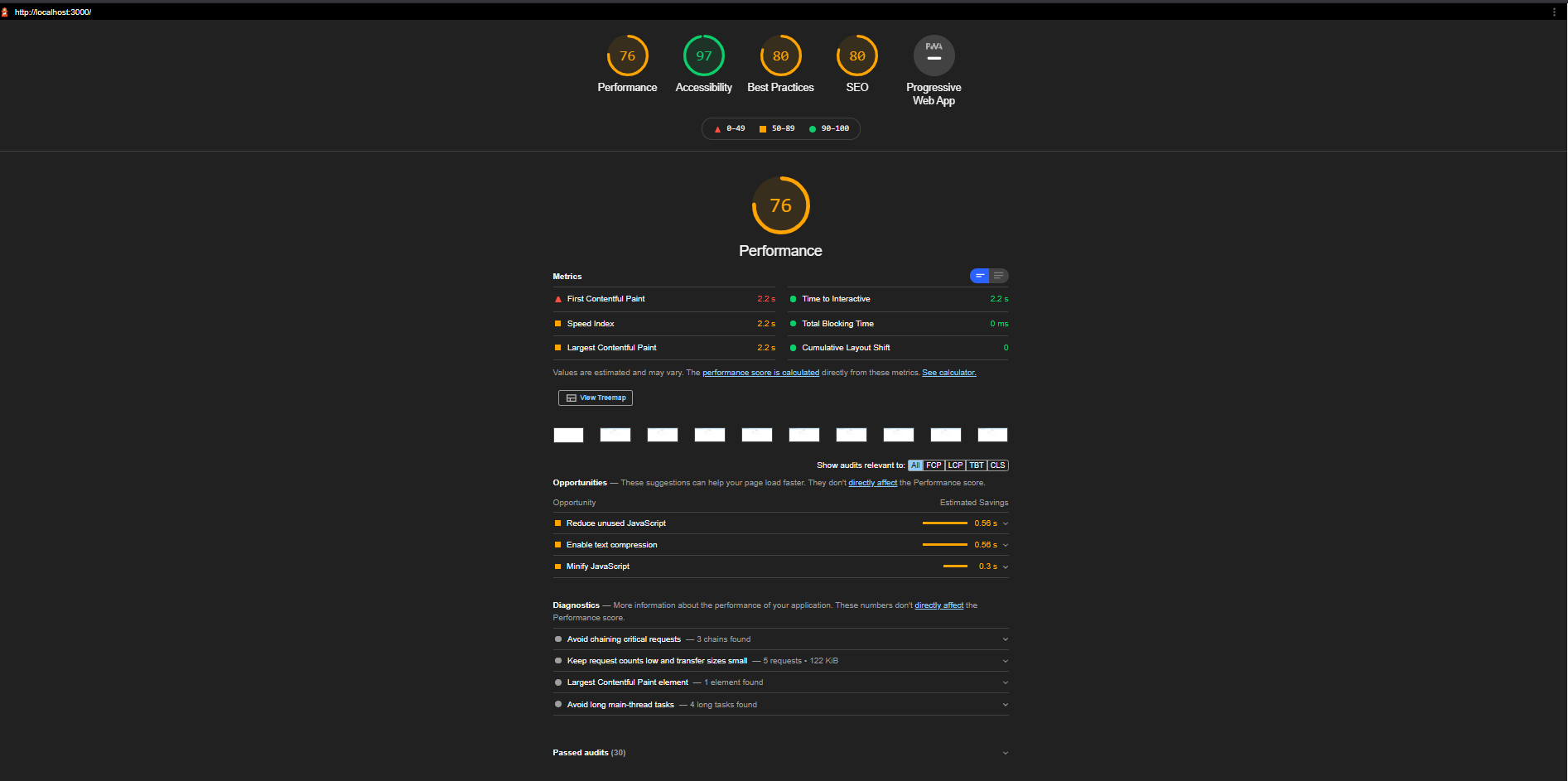This screenshot has width=1568, height=781.
Task: Open the three-dot tools menu
Action: pos(1554,12)
